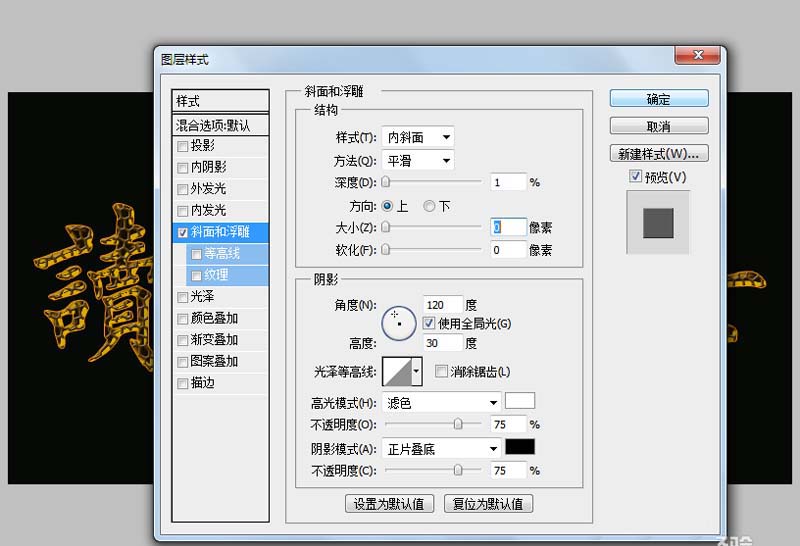Viewport: 800px width, 546px height.
Task: Enable the 描边 checkbox
Action: 182,383
